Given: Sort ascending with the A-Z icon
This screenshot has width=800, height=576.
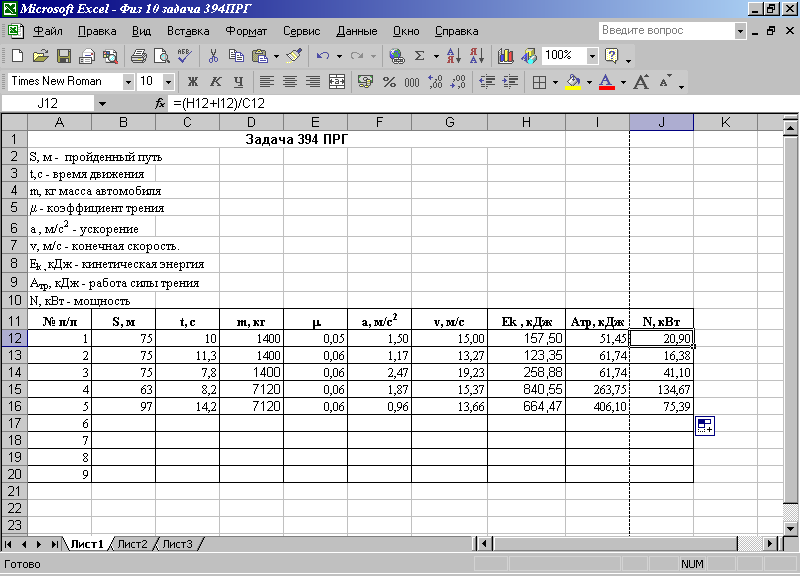Looking at the screenshot, I should pos(453,56).
